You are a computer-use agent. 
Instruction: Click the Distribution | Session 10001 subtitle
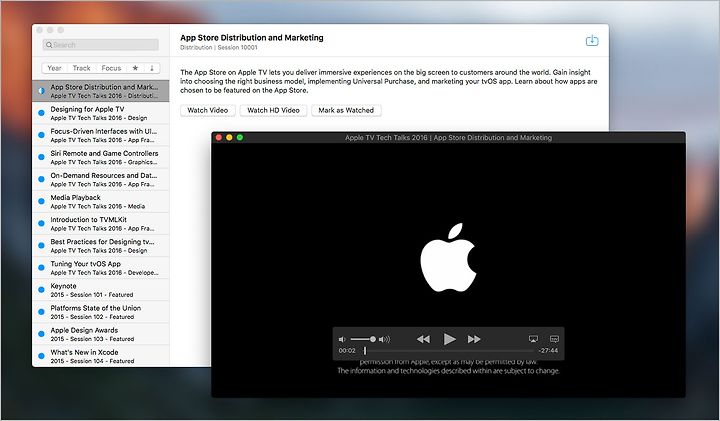click(x=219, y=47)
